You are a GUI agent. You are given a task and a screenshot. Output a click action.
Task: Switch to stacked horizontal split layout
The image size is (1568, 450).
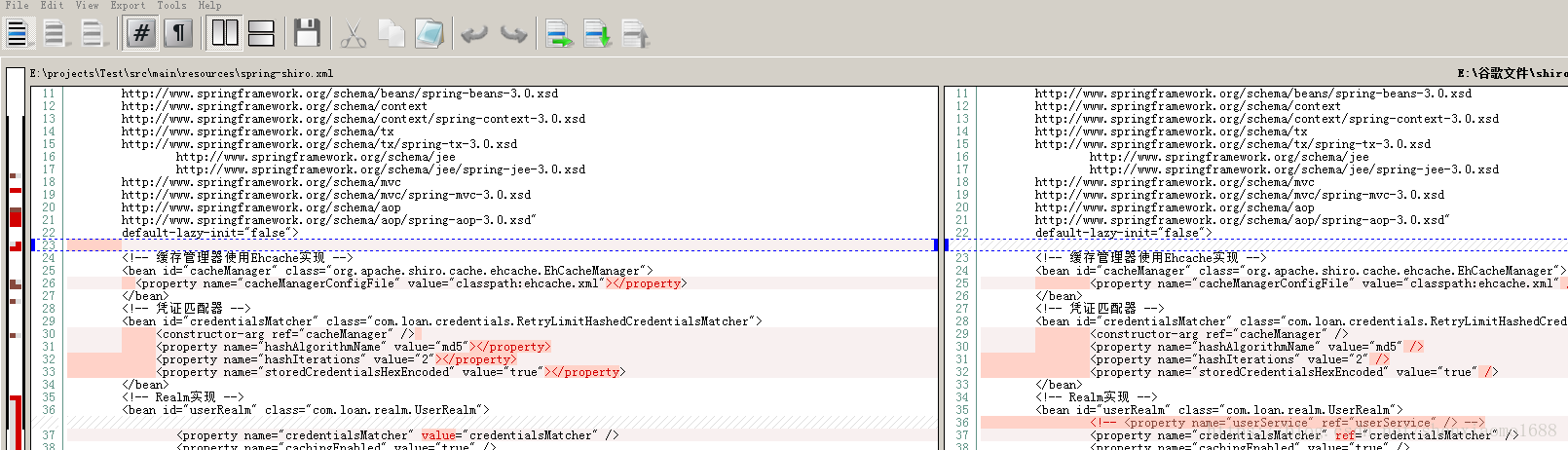pyautogui.click(x=261, y=33)
